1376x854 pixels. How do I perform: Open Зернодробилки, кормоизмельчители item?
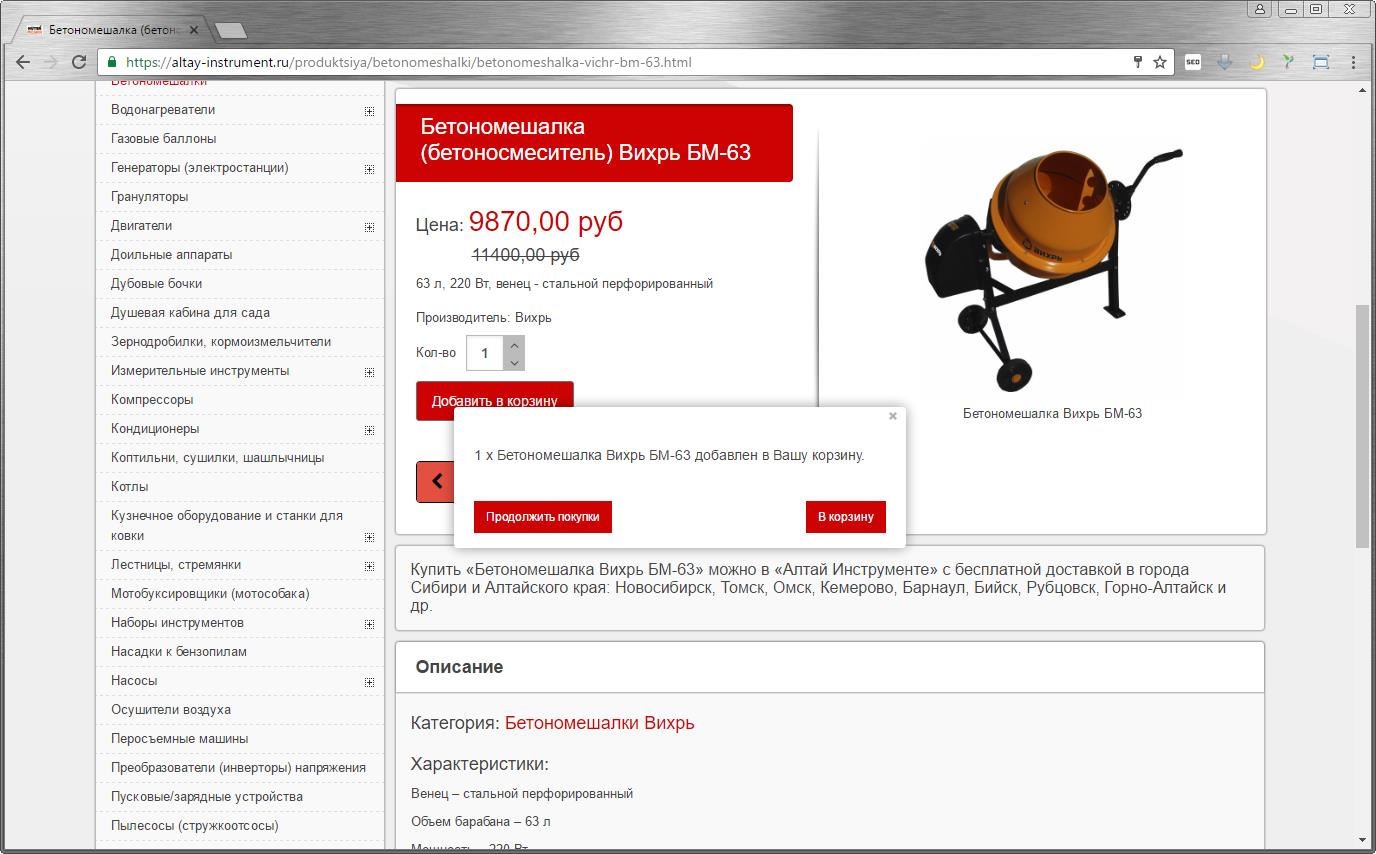pos(221,342)
